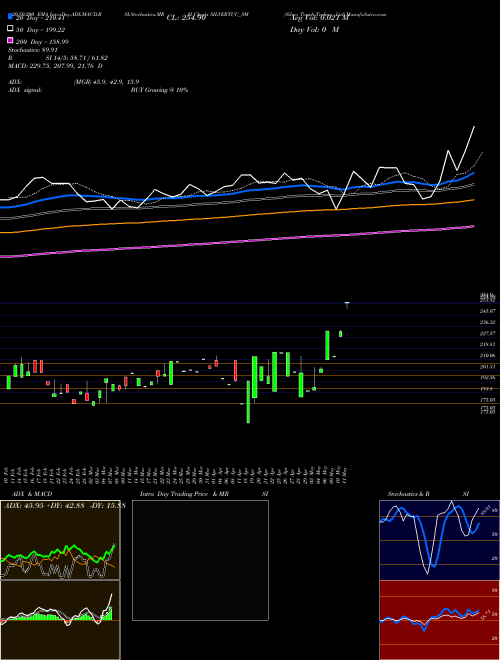Click the right end of the orange average line
This screenshot has height=660, width=500.
[x=474, y=200]
